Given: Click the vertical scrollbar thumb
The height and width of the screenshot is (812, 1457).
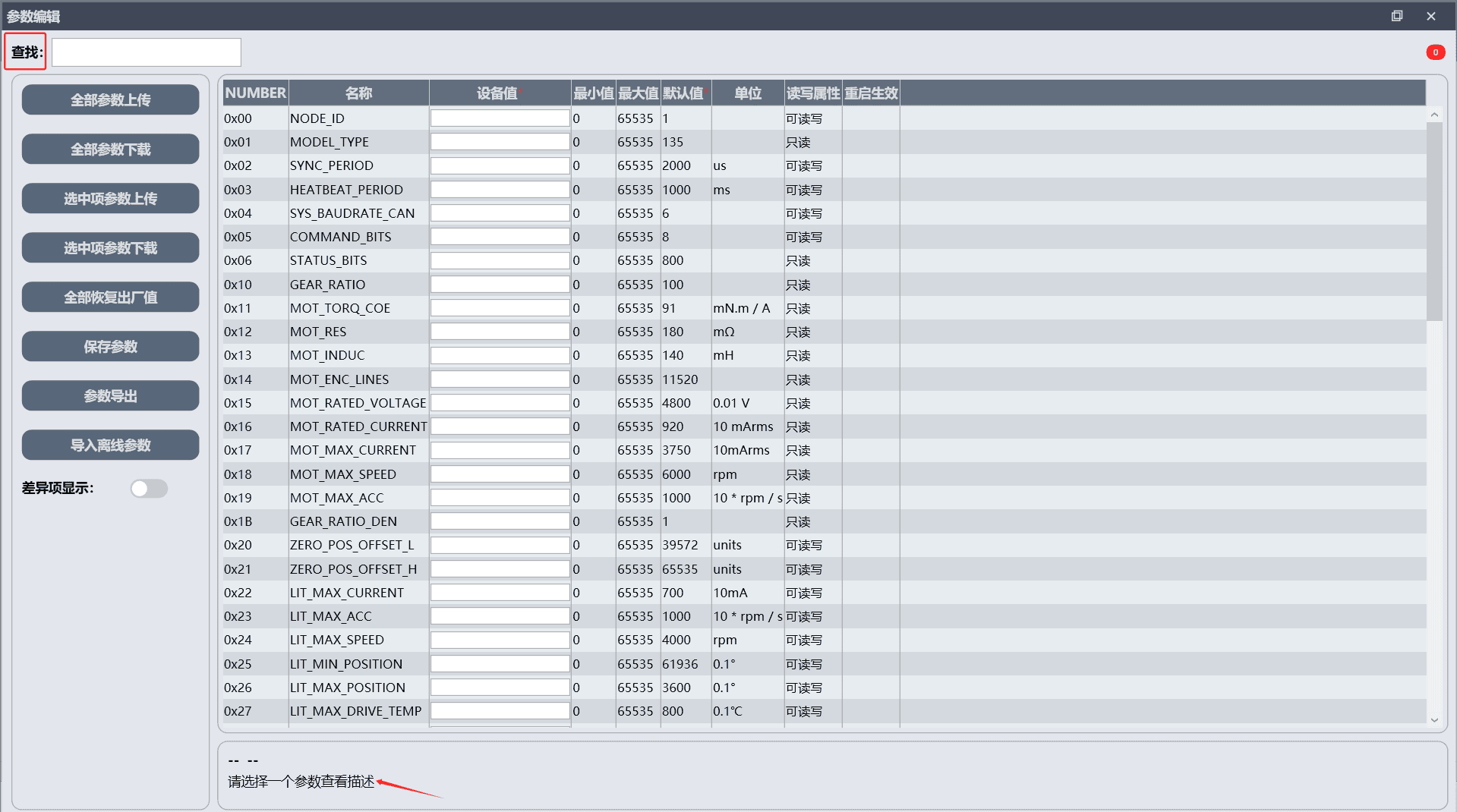Looking at the screenshot, I should click(x=1434, y=222).
